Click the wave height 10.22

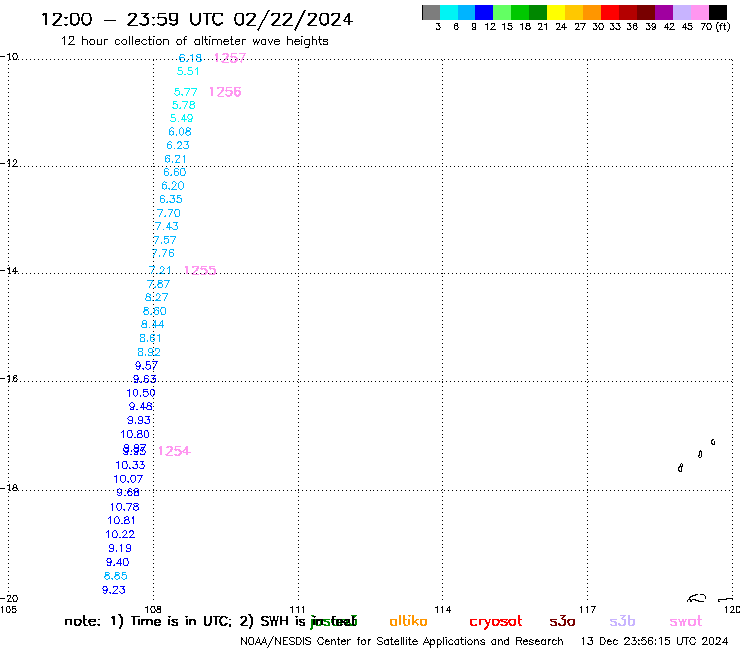coord(120,534)
